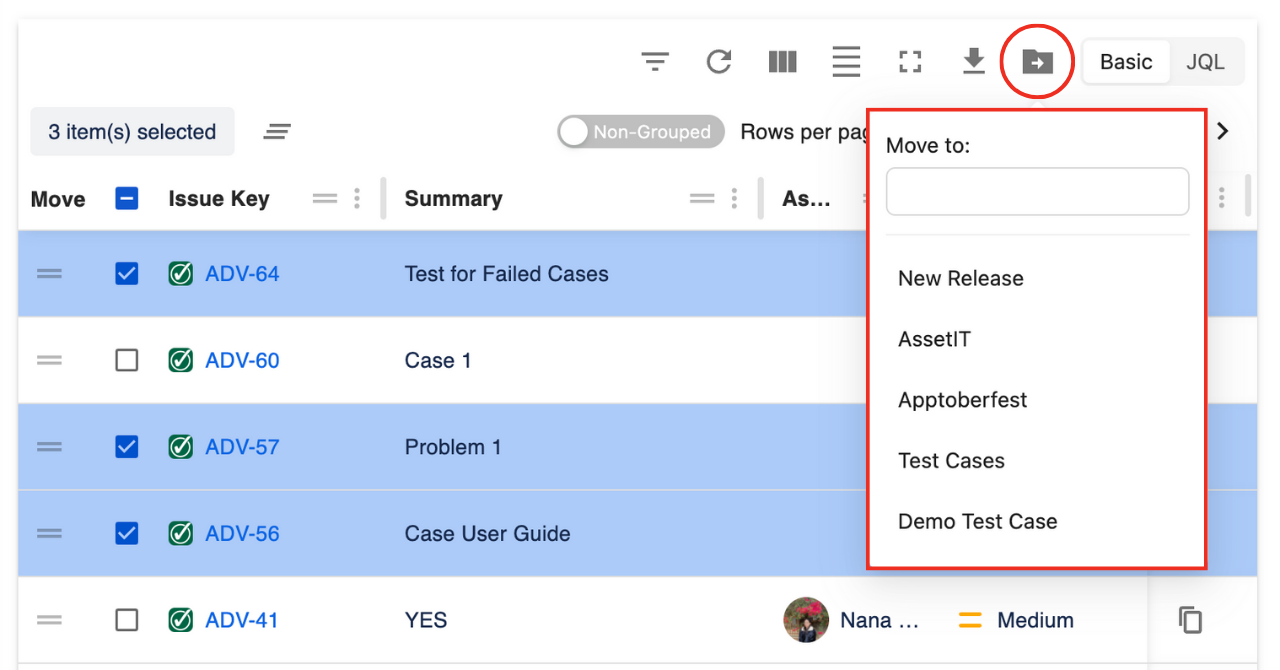Viewport: 1280px width, 670px height.
Task: Click the download export icon
Action: [973, 62]
